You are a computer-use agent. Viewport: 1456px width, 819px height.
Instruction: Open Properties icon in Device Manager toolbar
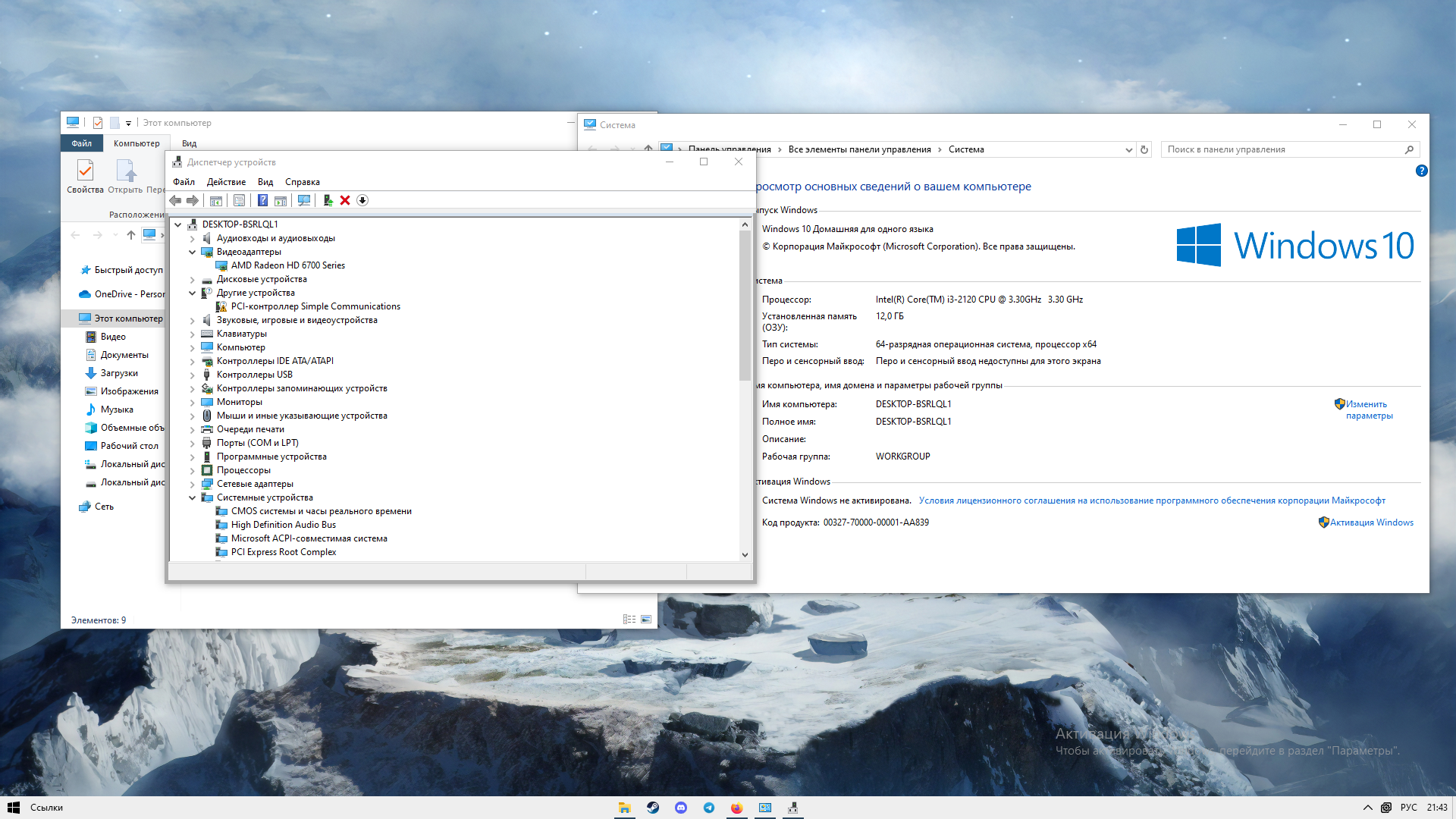[239, 200]
